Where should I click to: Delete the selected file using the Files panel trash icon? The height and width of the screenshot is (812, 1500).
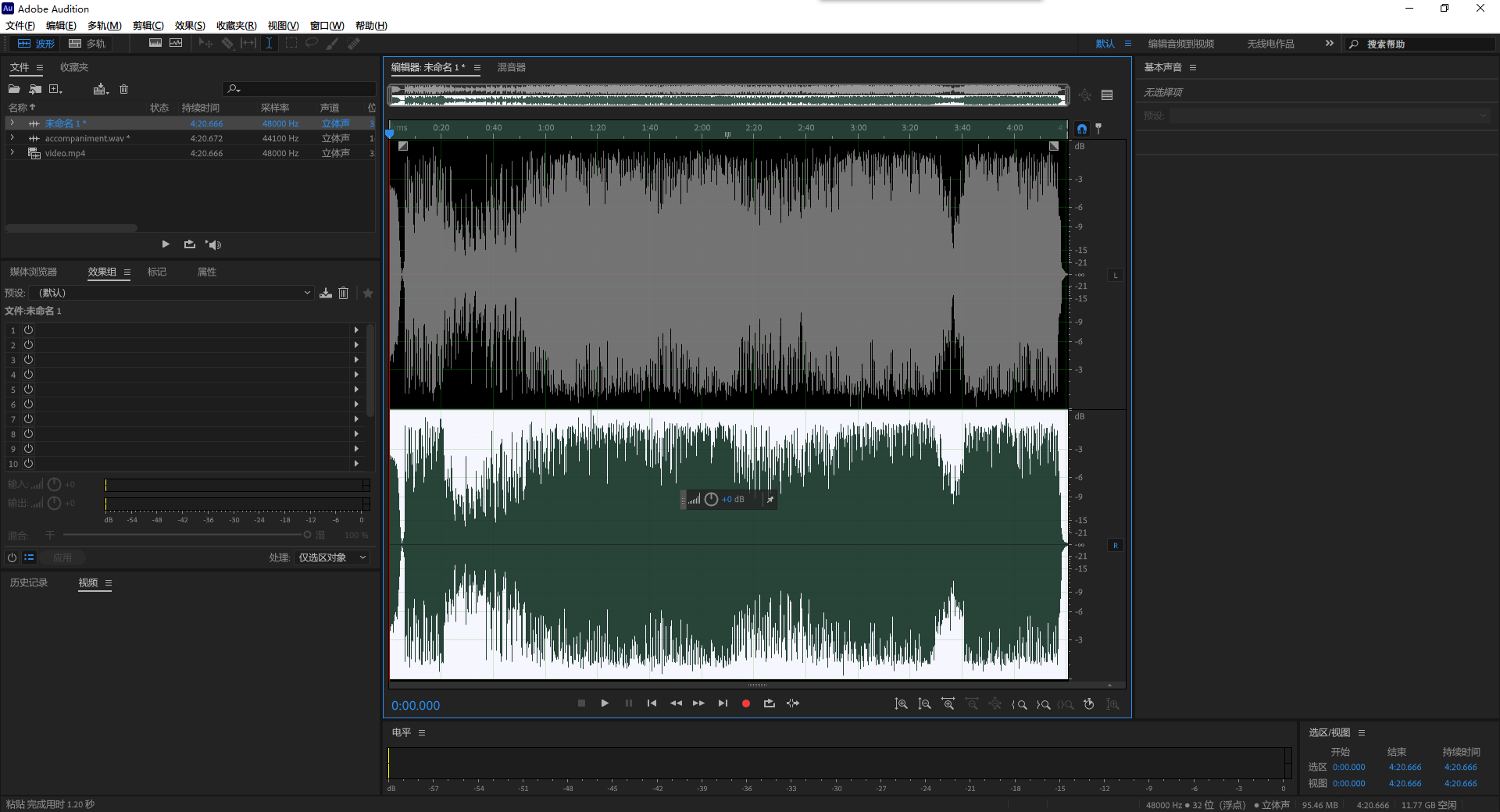(x=123, y=89)
